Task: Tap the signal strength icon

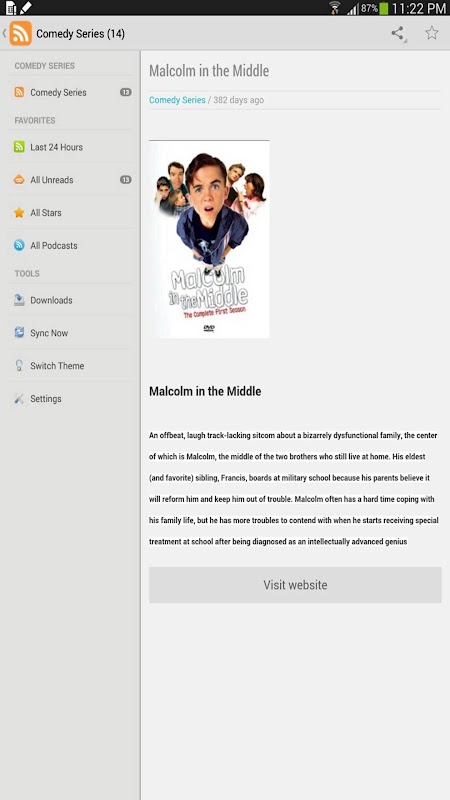Action: click(x=353, y=9)
